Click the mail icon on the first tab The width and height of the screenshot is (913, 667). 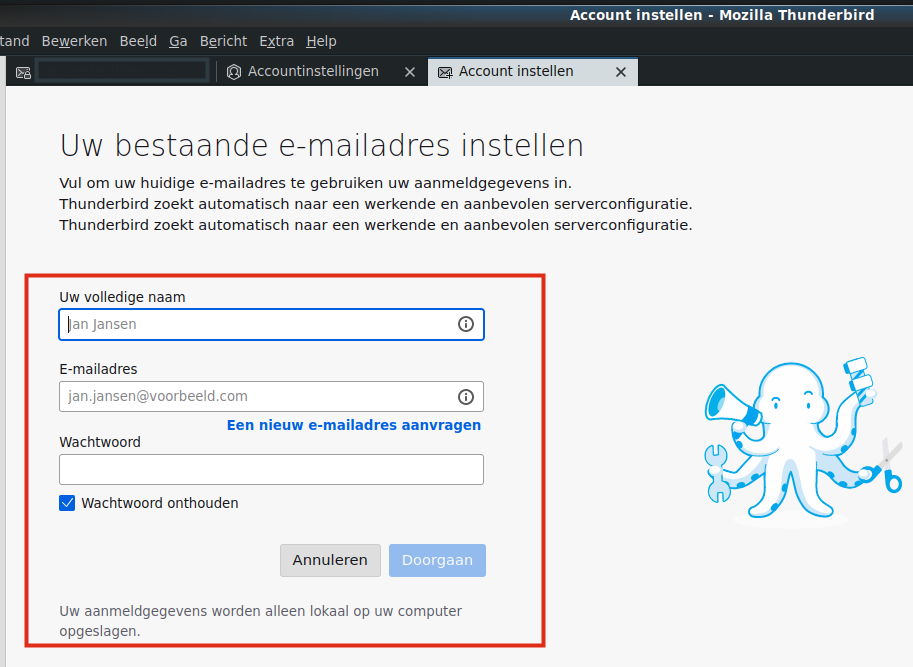coord(23,72)
